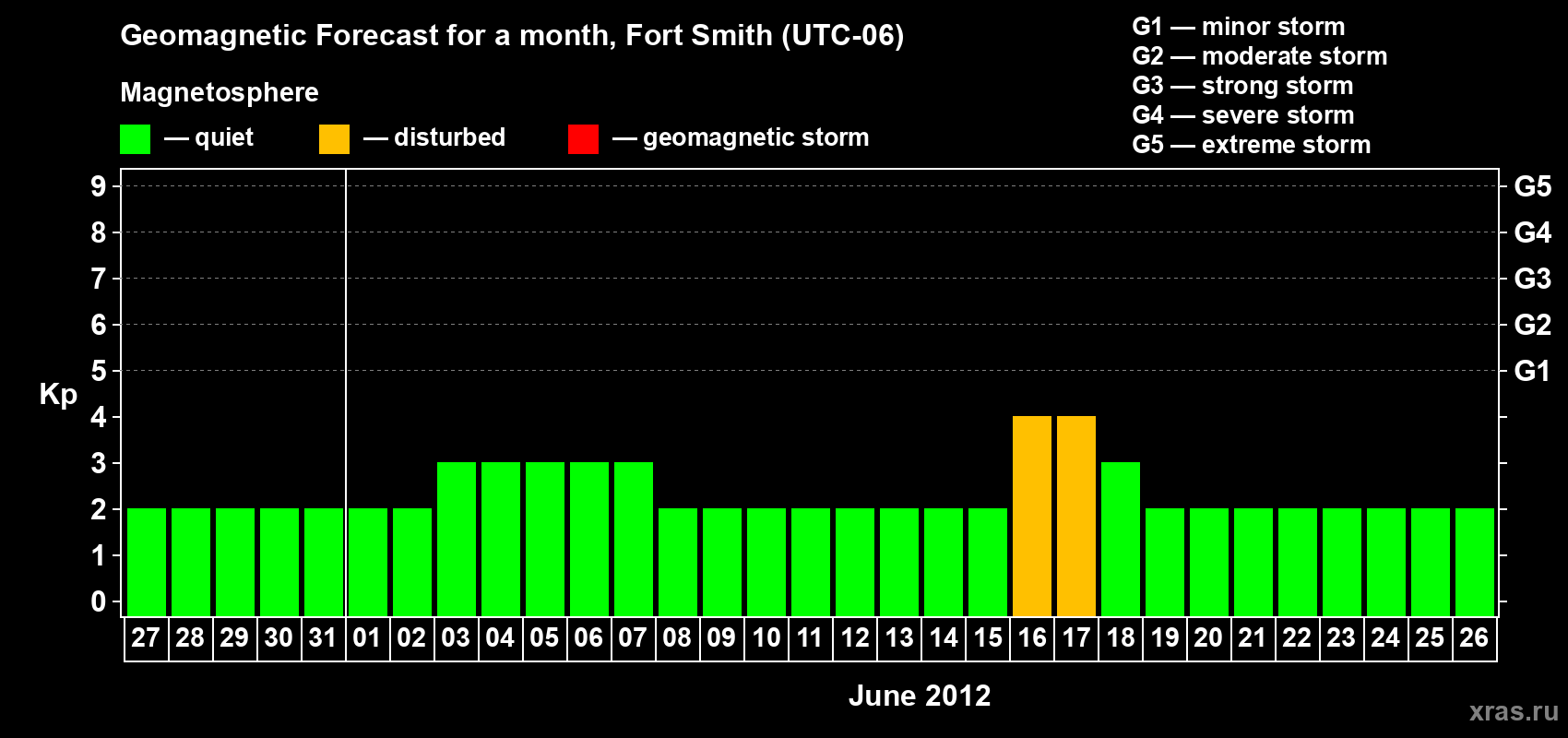This screenshot has height=738, width=1568.
Task: Click the orange disturbed legend swatch
Action: pos(334,139)
